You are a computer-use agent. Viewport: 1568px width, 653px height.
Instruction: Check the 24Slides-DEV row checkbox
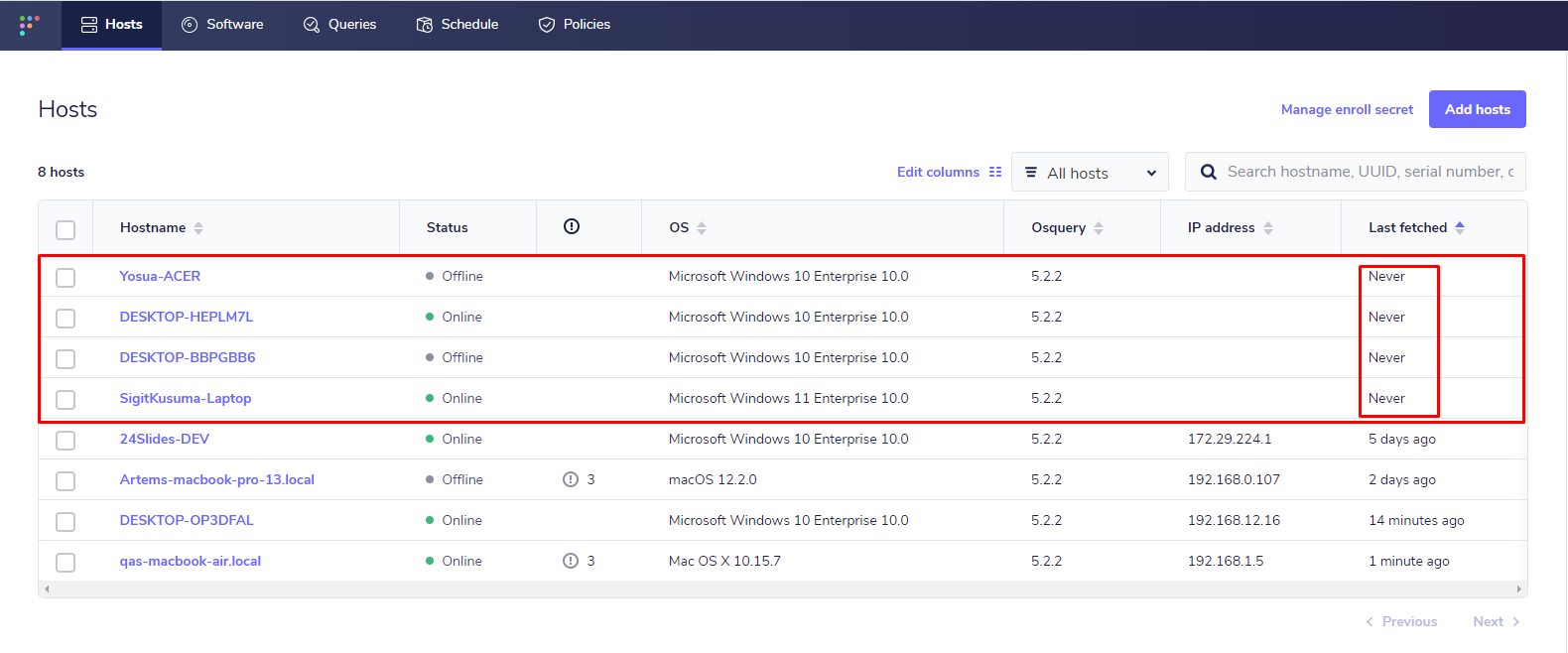65,441
